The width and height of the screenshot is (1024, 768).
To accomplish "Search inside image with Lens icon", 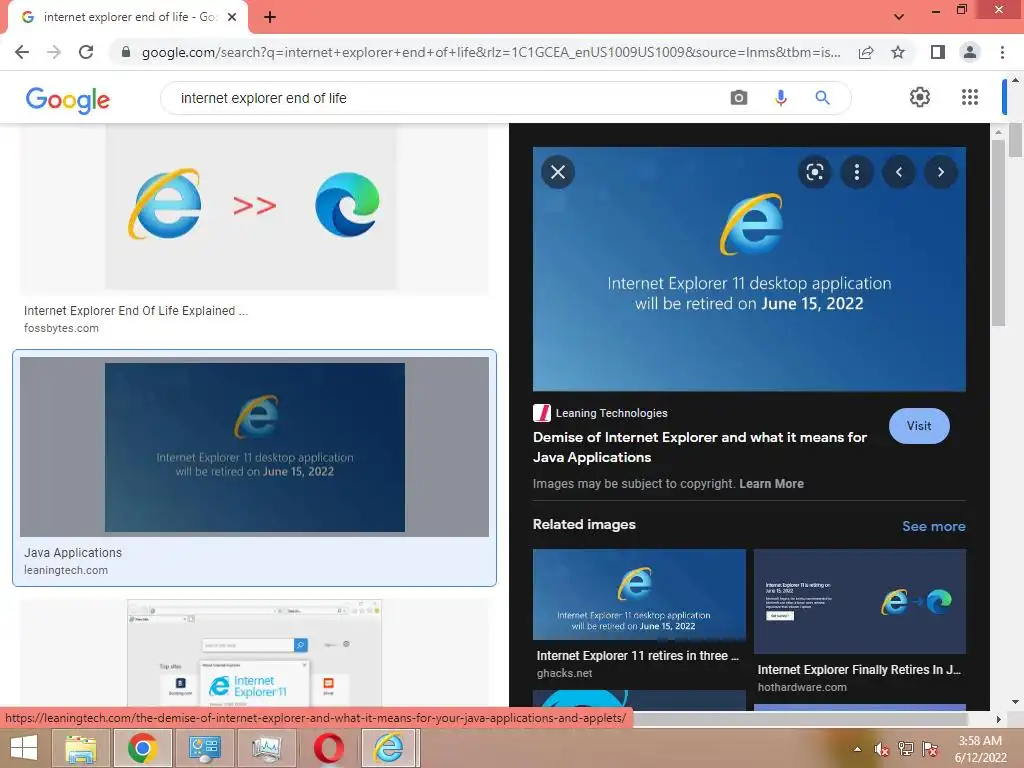I will click(814, 172).
